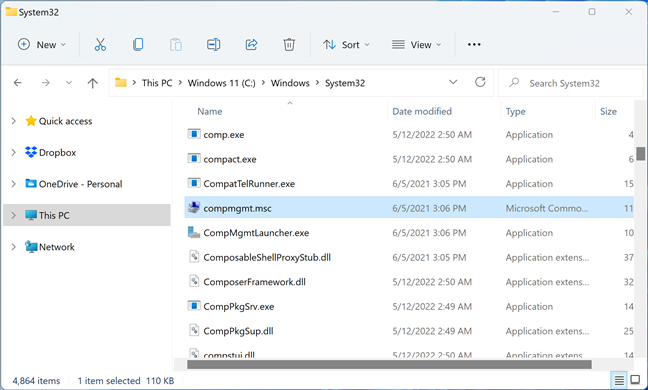The height and width of the screenshot is (390, 648).
Task: Click the '4,864 items' status text
Action: click(x=36, y=380)
